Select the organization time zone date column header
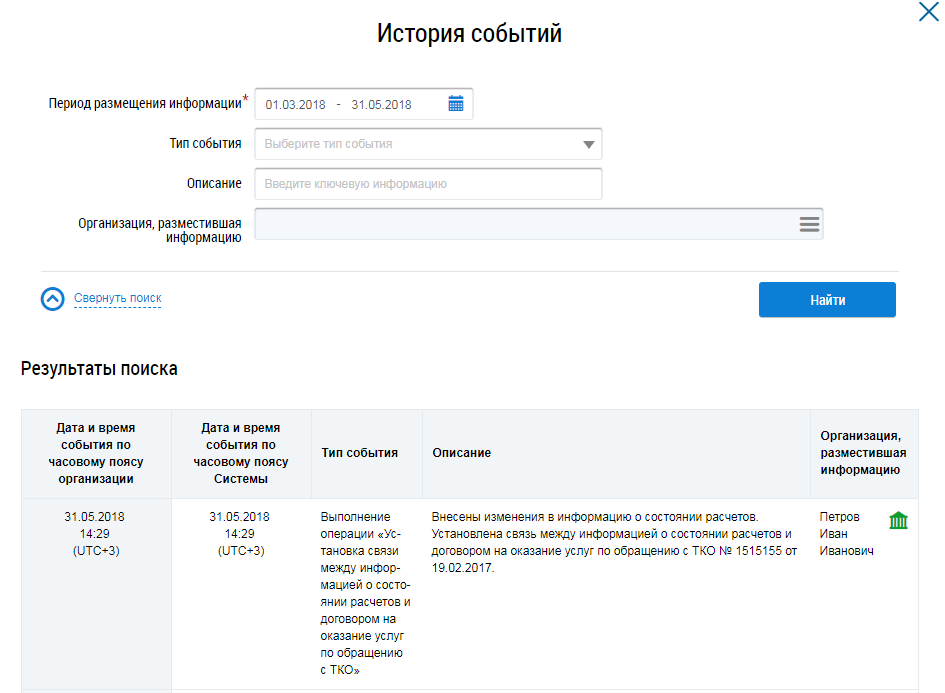Screen dimensions: 945x693 click(x=96, y=453)
